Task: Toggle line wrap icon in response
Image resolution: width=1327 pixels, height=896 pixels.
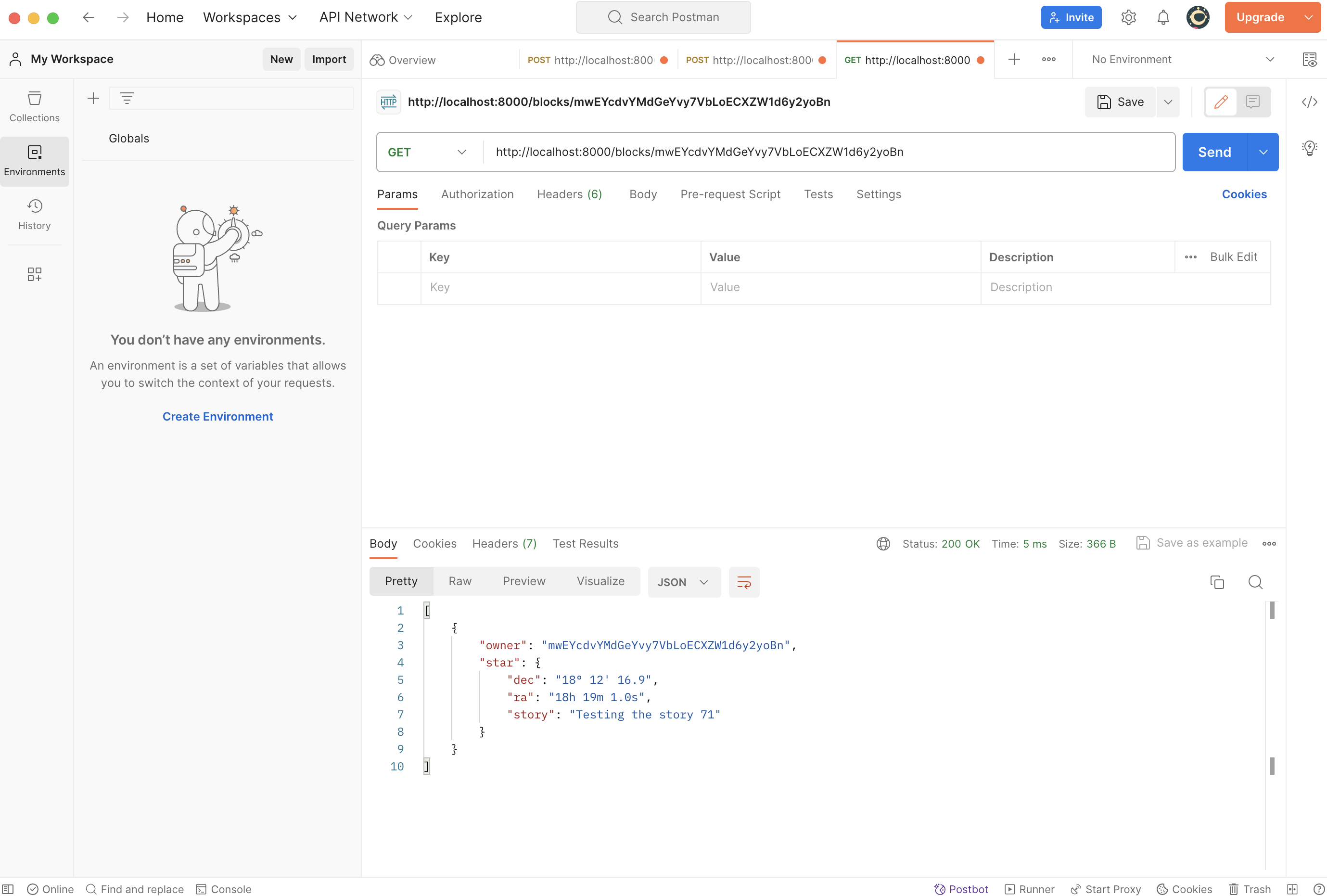Action: coord(743,582)
